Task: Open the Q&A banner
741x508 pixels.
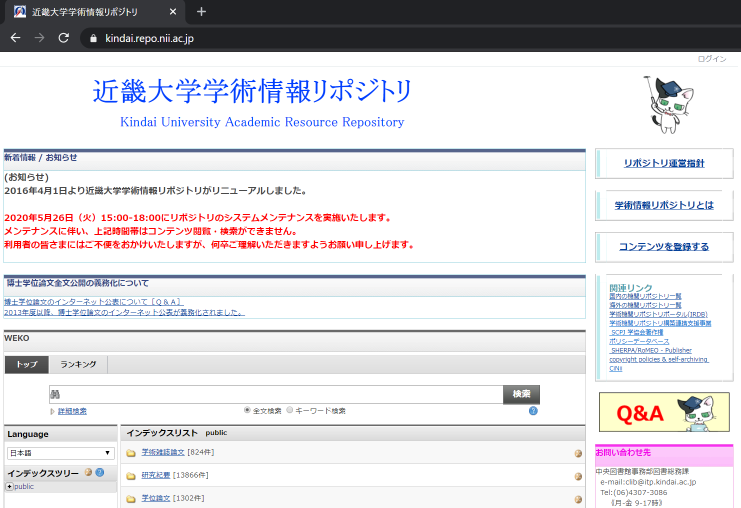Action: tap(664, 412)
